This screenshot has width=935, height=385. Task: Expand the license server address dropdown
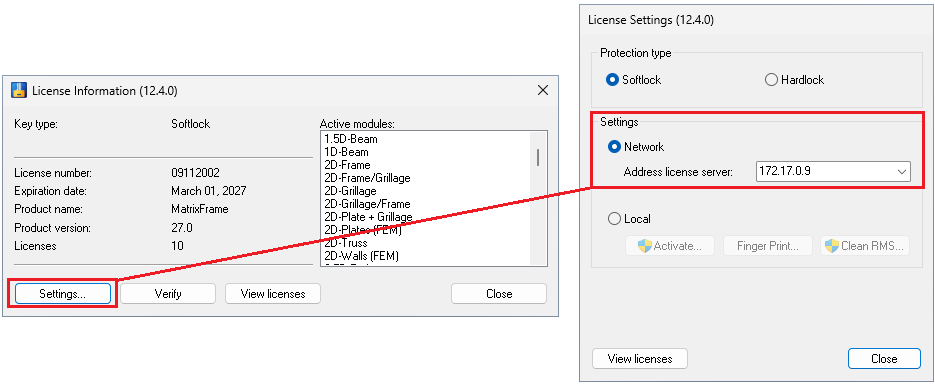pyautogui.click(x=901, y=172)
